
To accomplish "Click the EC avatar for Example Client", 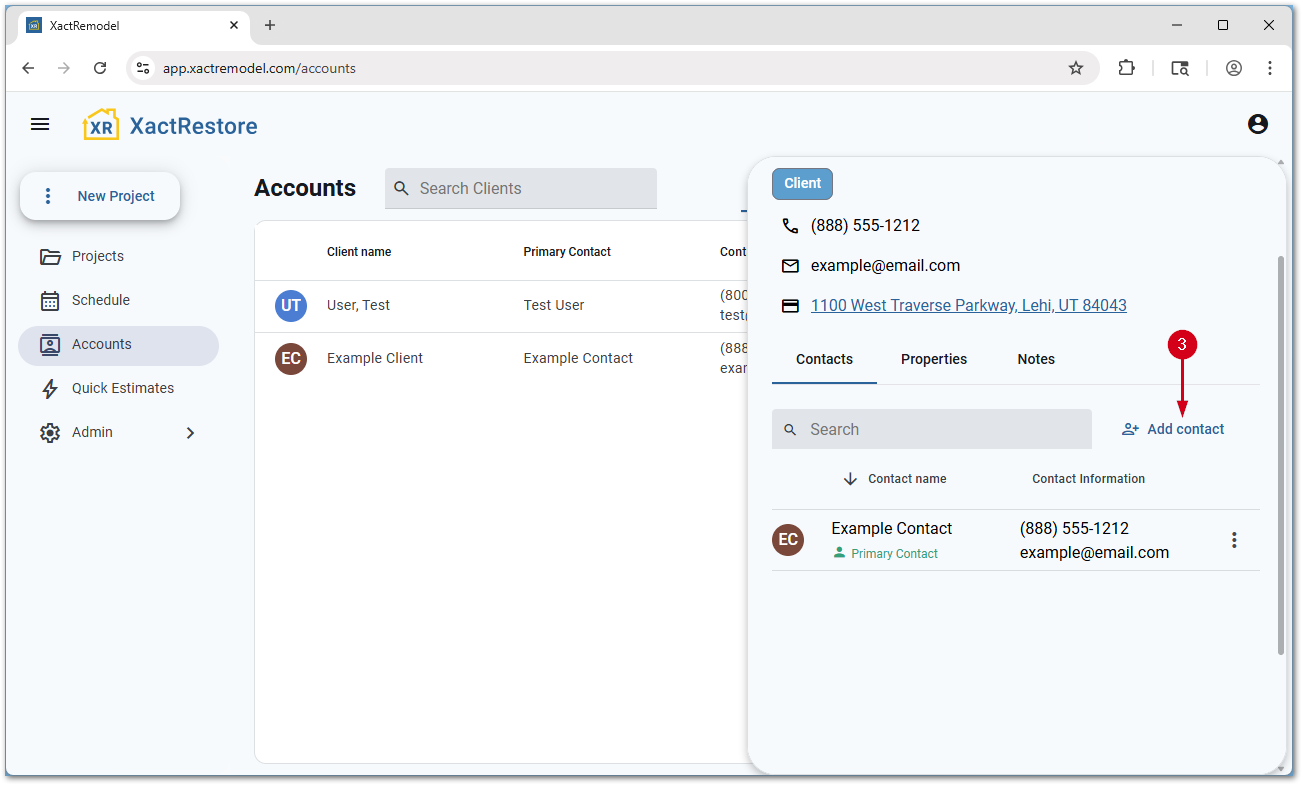I will [x=291, y=359].
